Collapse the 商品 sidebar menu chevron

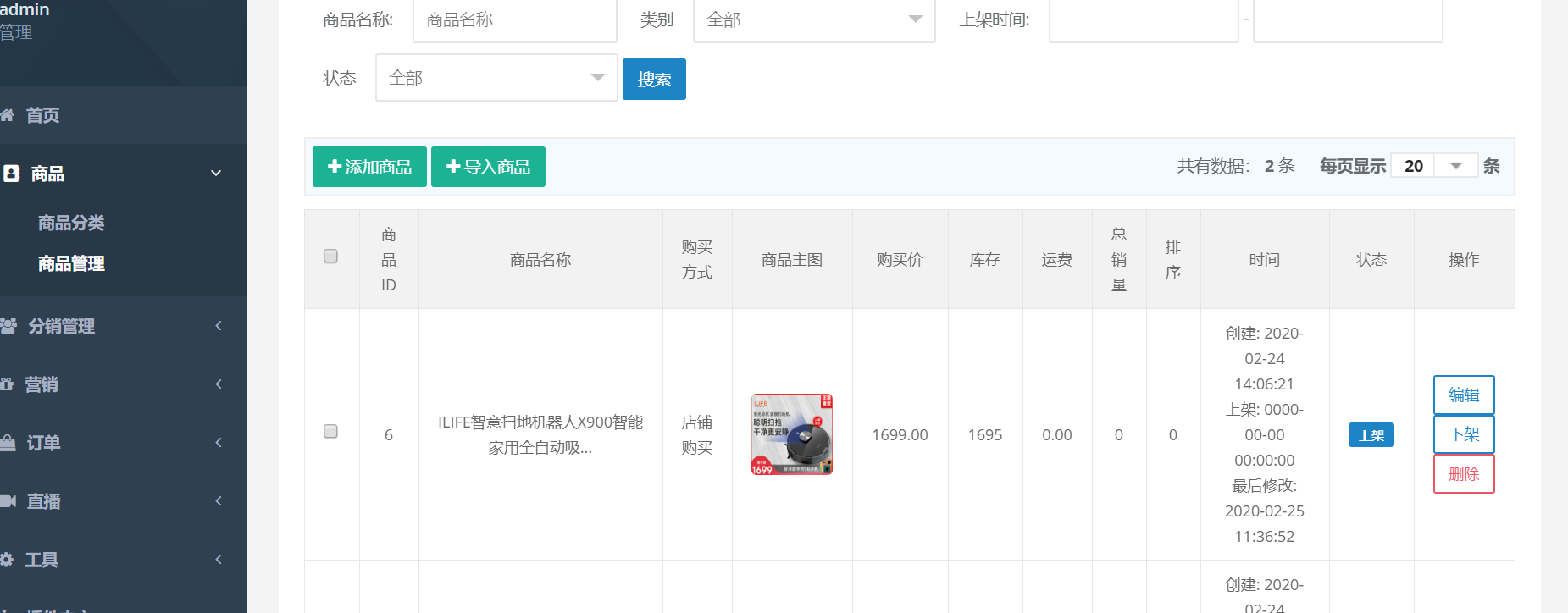tap(216, 174)
